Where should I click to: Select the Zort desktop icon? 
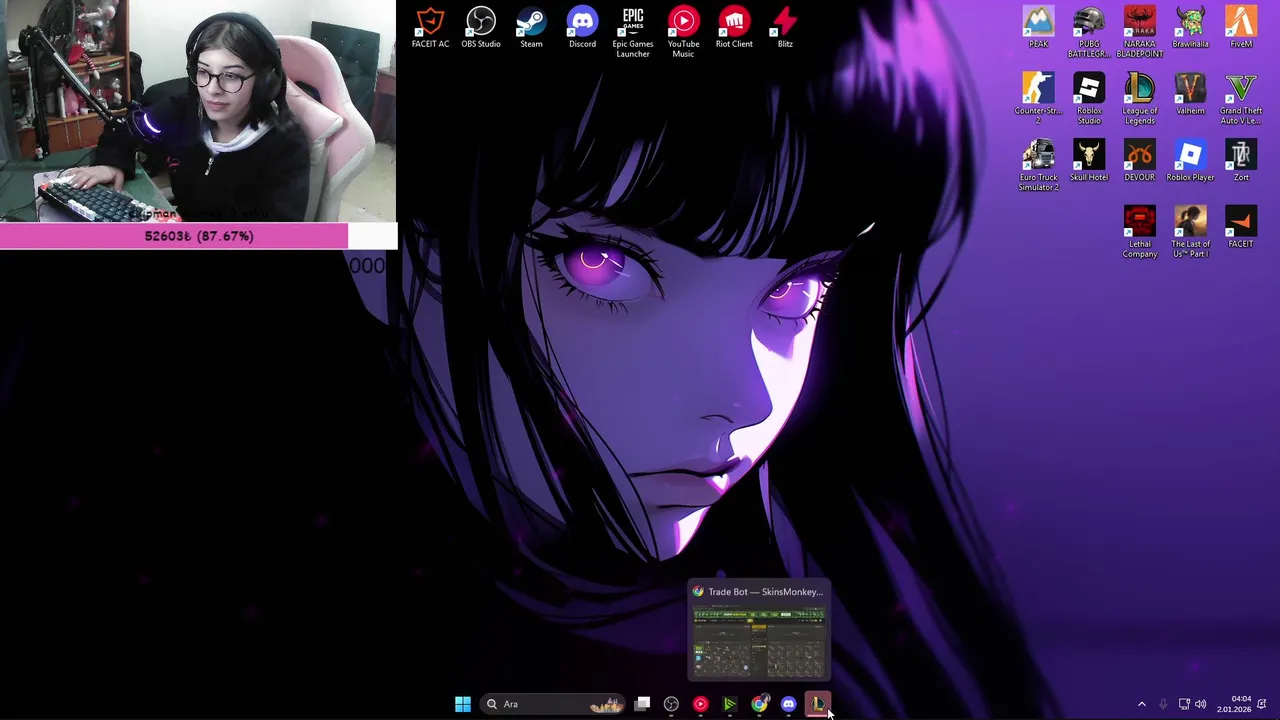pos(1241,160)
